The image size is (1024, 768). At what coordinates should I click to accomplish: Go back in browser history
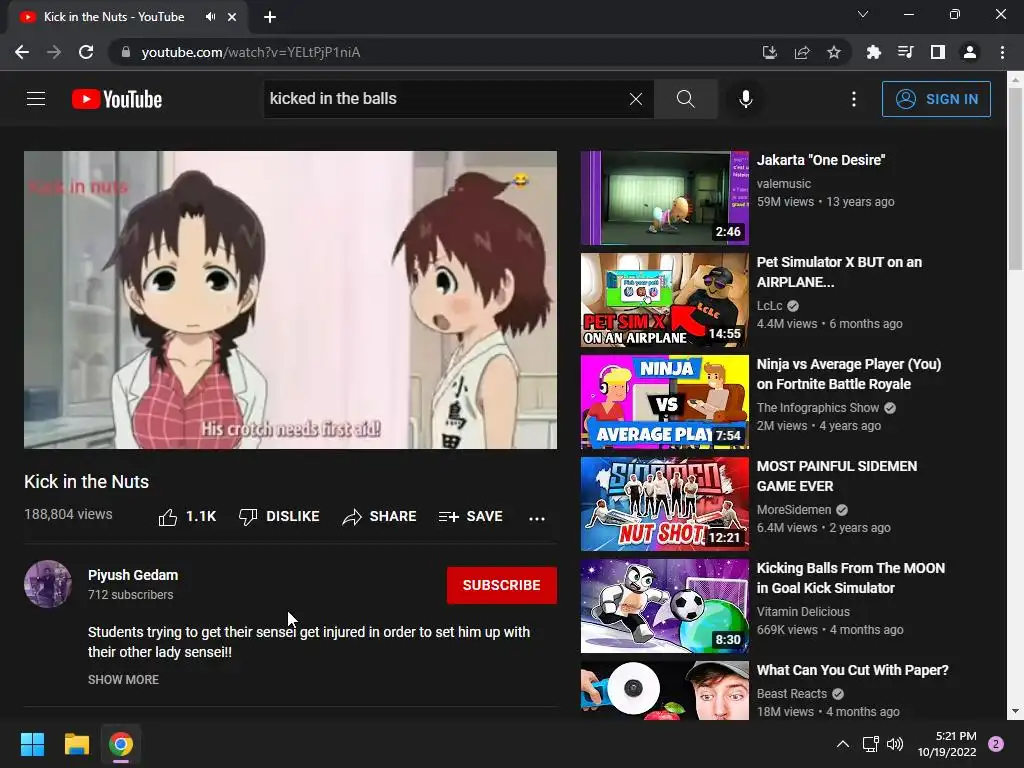point(22,52)
